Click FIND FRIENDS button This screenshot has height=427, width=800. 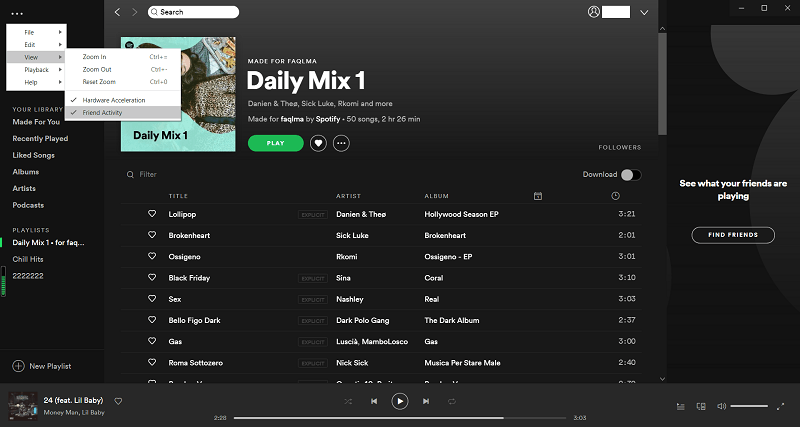[x=733, y=235]
